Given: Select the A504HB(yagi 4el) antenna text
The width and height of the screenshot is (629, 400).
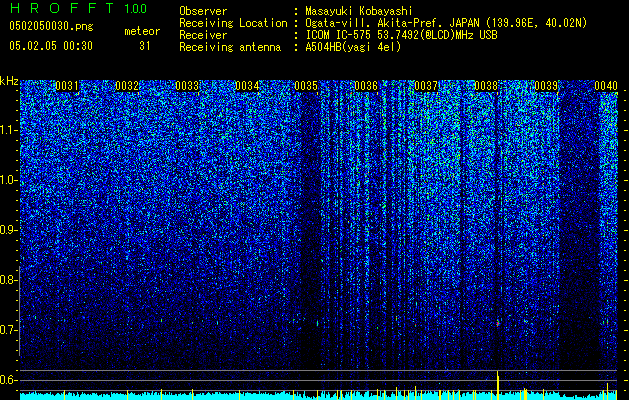Looking at the screenshot, I should click(x=353, y=47).
